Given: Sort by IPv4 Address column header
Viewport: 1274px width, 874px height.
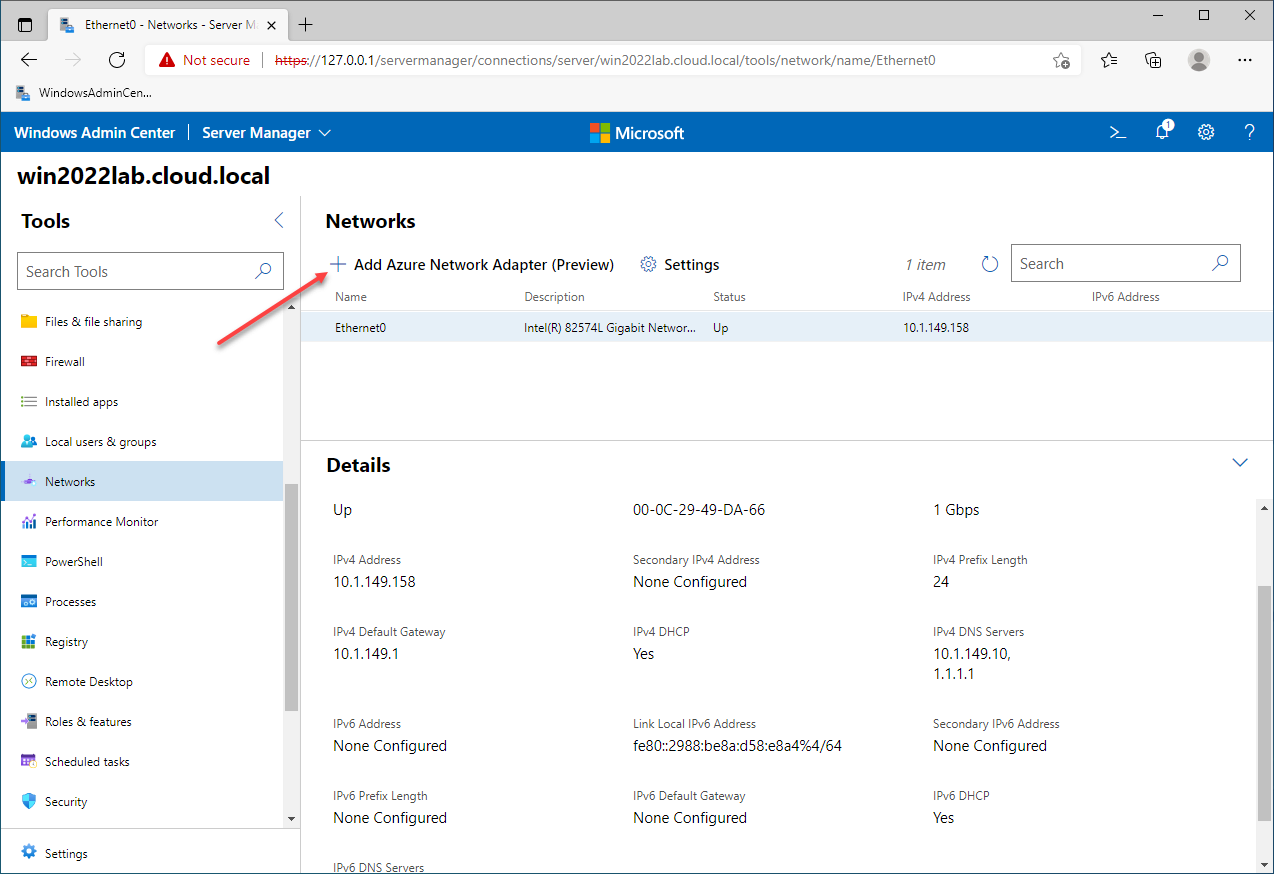Looking at the screenshot, I should [x=936, y=297].
